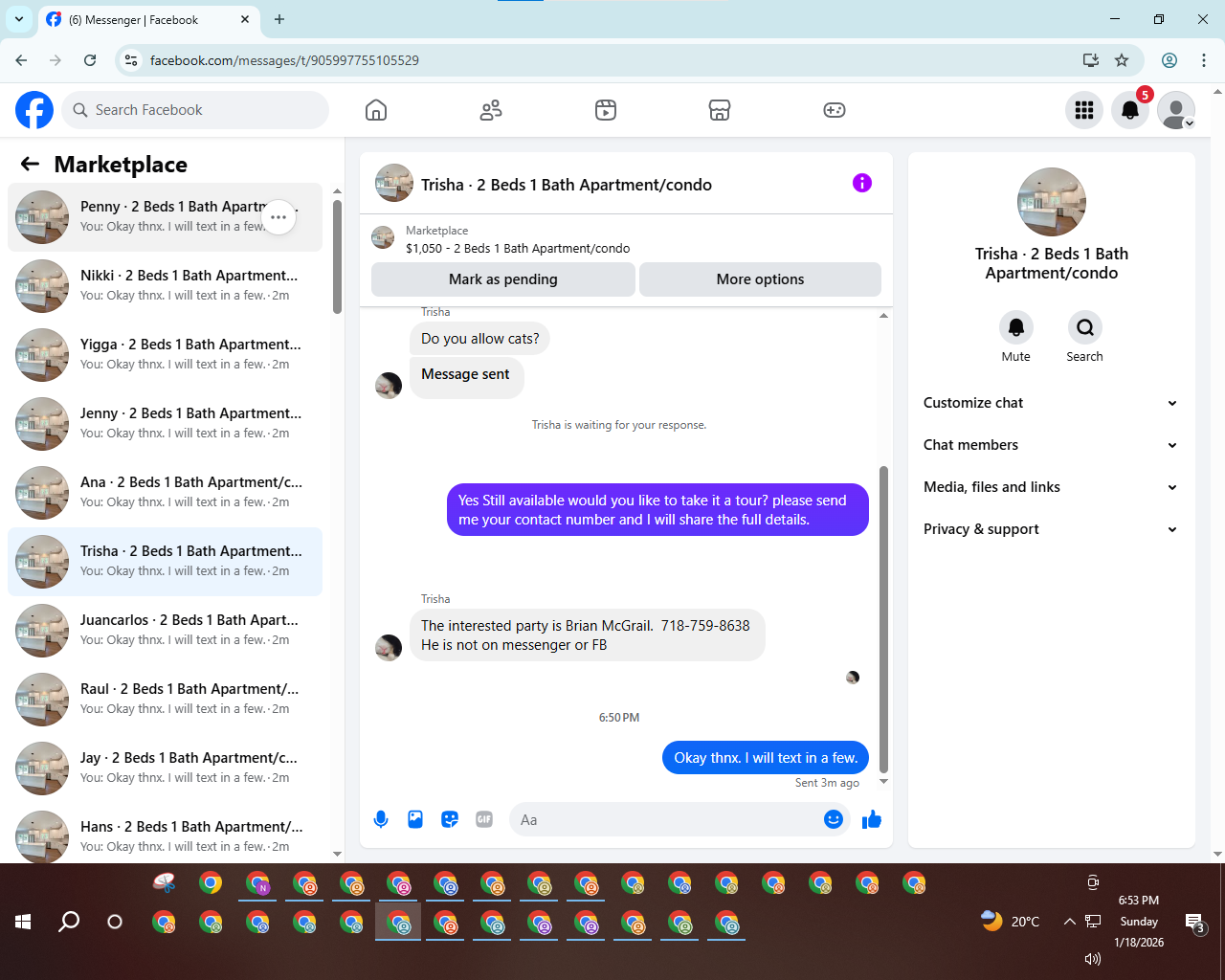This screenshot has width=1225, height=980.
Task: Open the Marketplace storefront icon
Action: coord(720,110)
